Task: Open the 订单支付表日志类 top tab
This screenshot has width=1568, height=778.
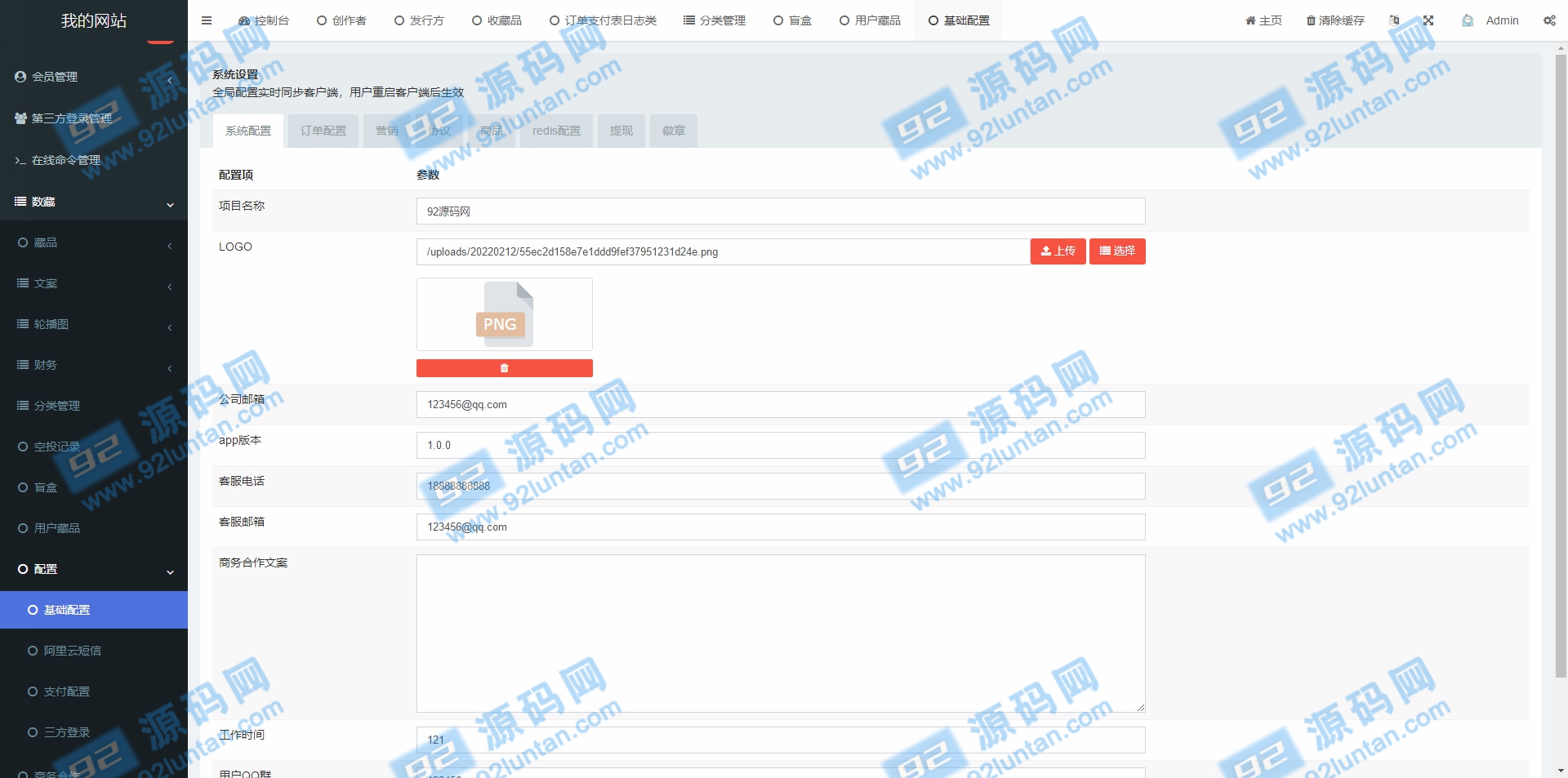Action: (603, 20)
